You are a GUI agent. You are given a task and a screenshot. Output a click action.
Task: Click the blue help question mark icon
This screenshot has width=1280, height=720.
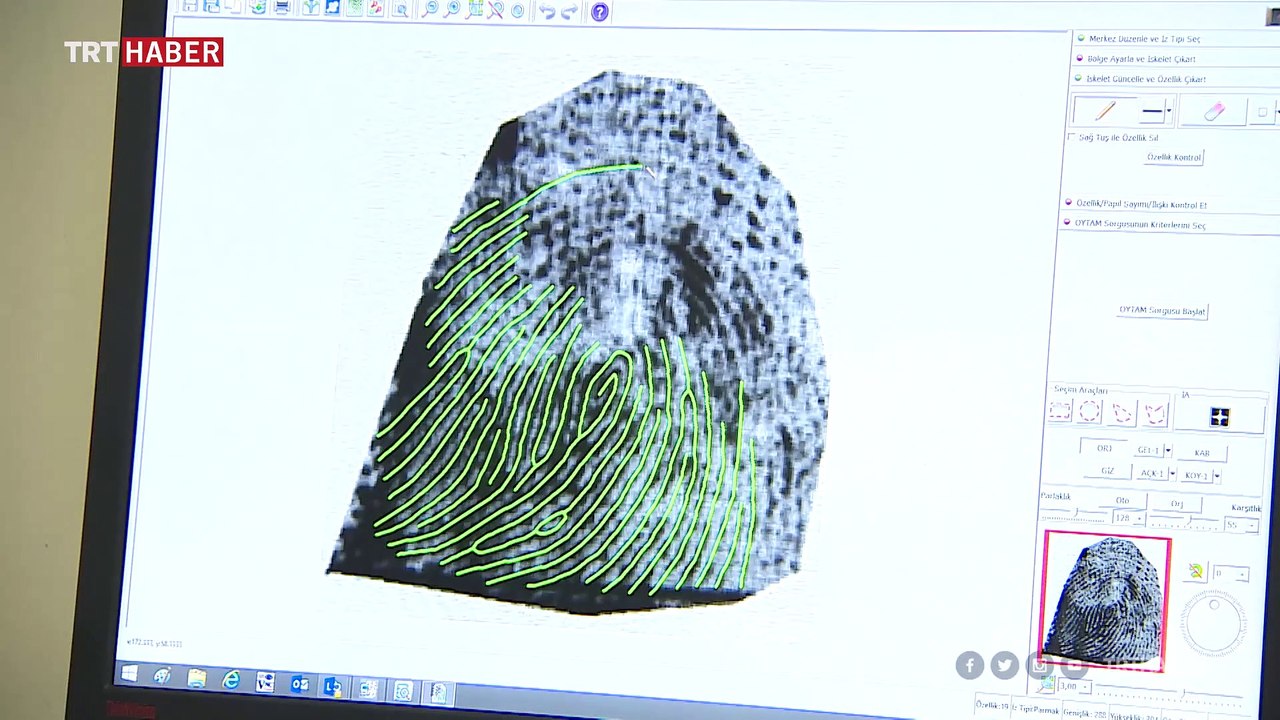pos(599,12)
